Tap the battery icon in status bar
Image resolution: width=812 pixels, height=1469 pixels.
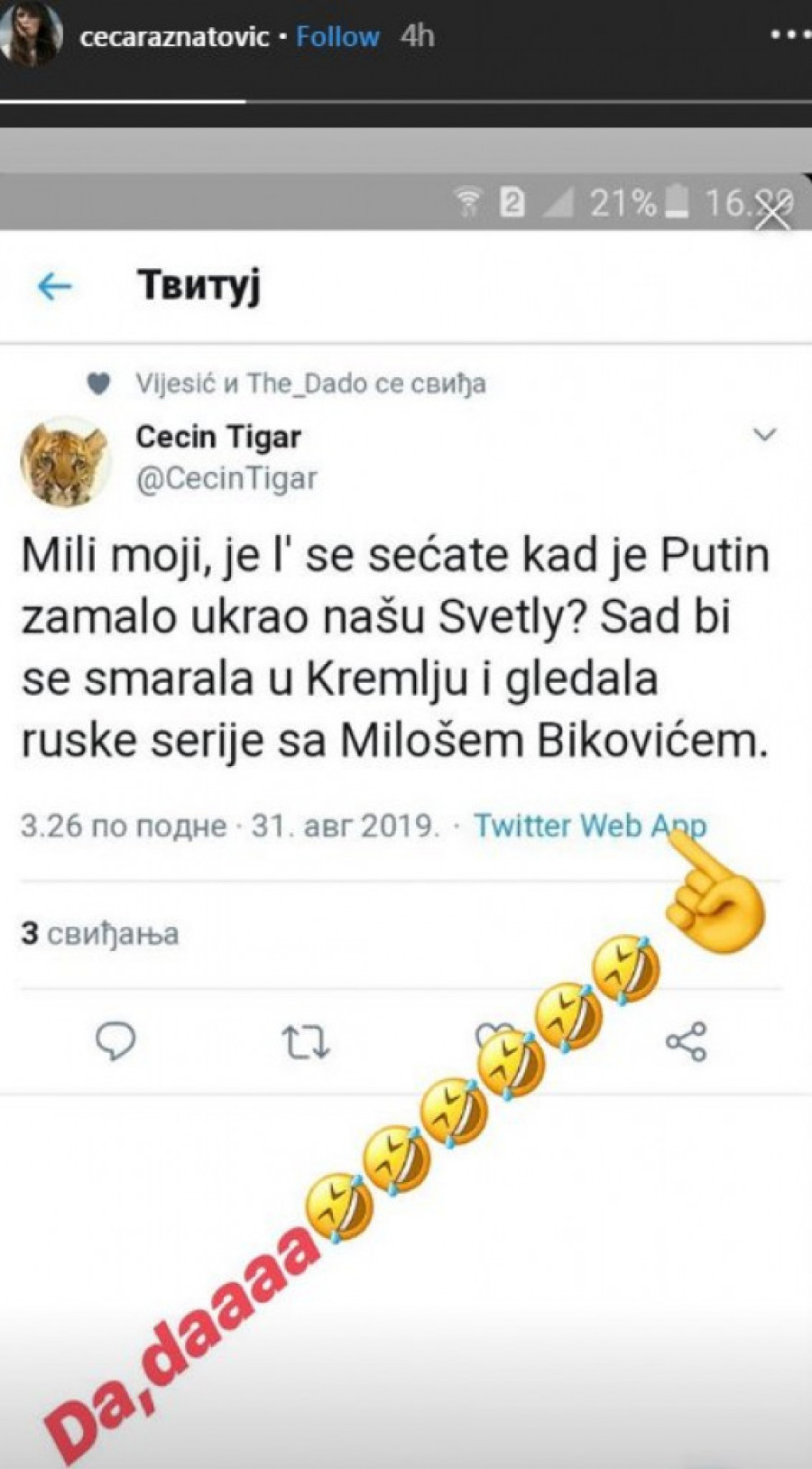coord(677,202)
